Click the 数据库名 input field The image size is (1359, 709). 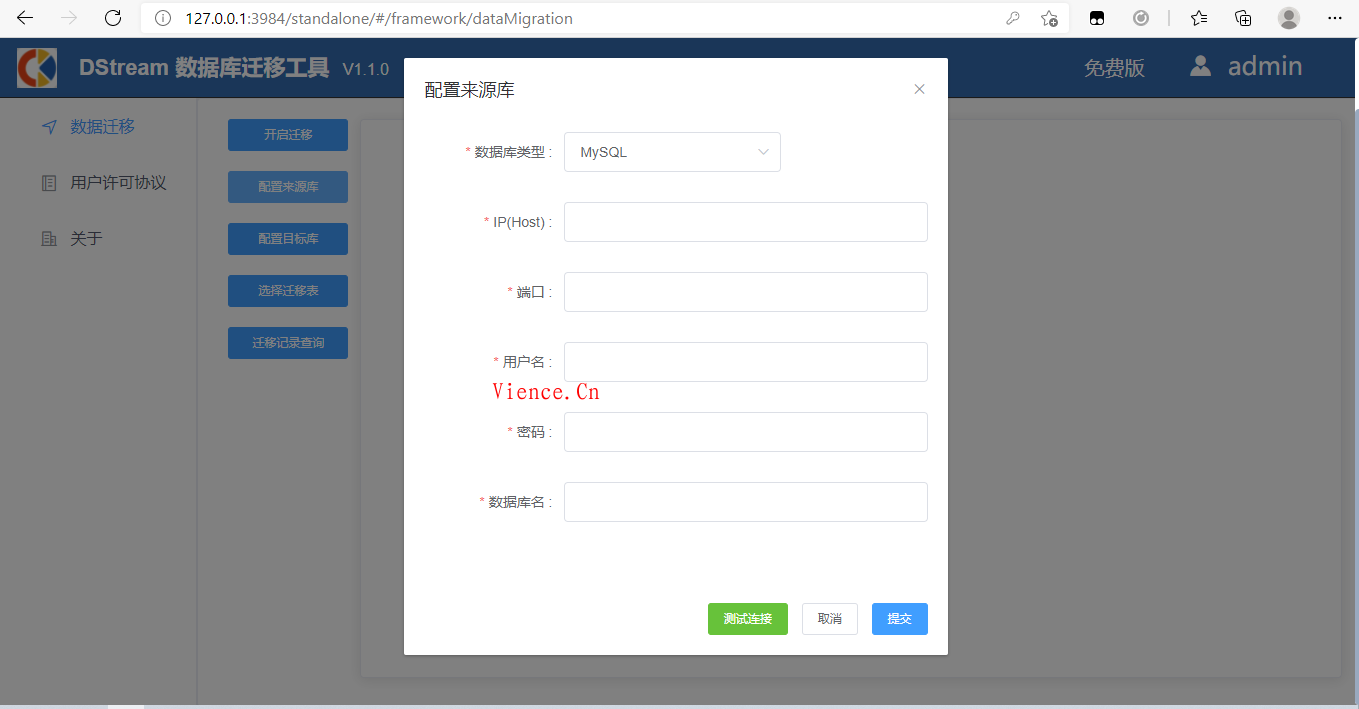coord(745,502)
